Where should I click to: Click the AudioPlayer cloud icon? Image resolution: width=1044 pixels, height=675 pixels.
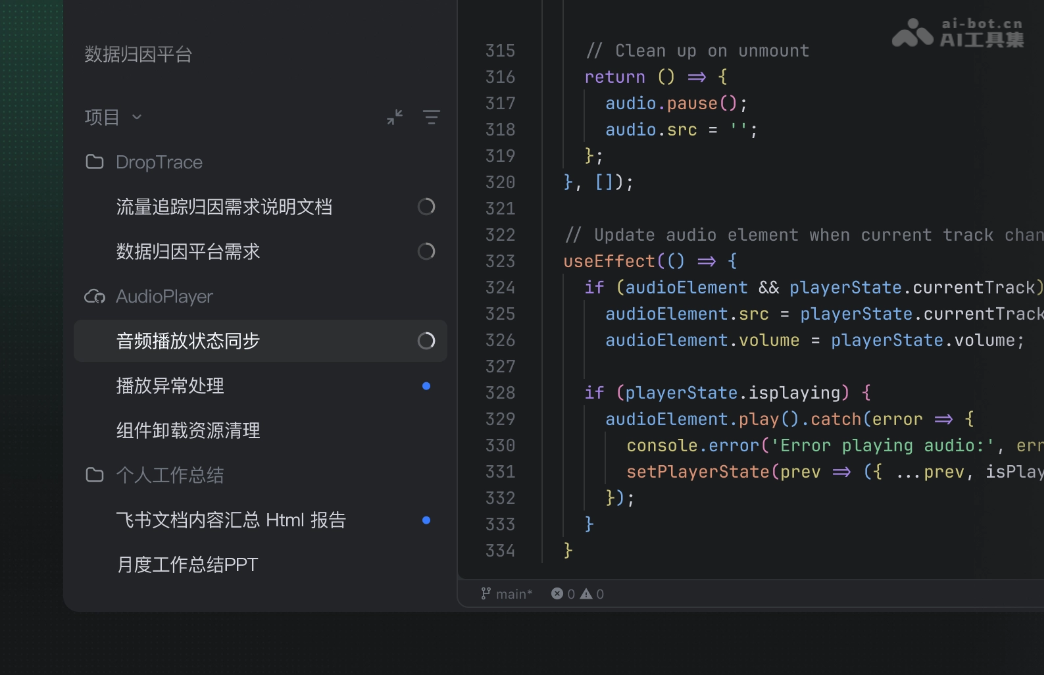[95, 296]
